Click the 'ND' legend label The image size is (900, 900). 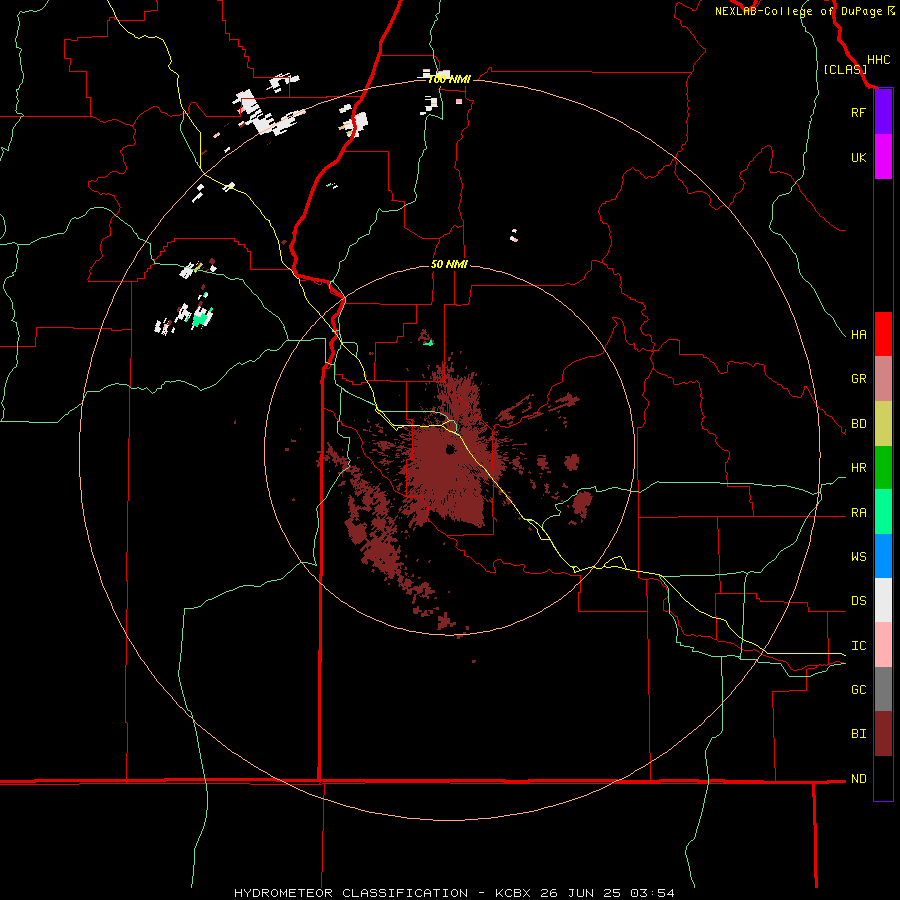pos(858,778)
